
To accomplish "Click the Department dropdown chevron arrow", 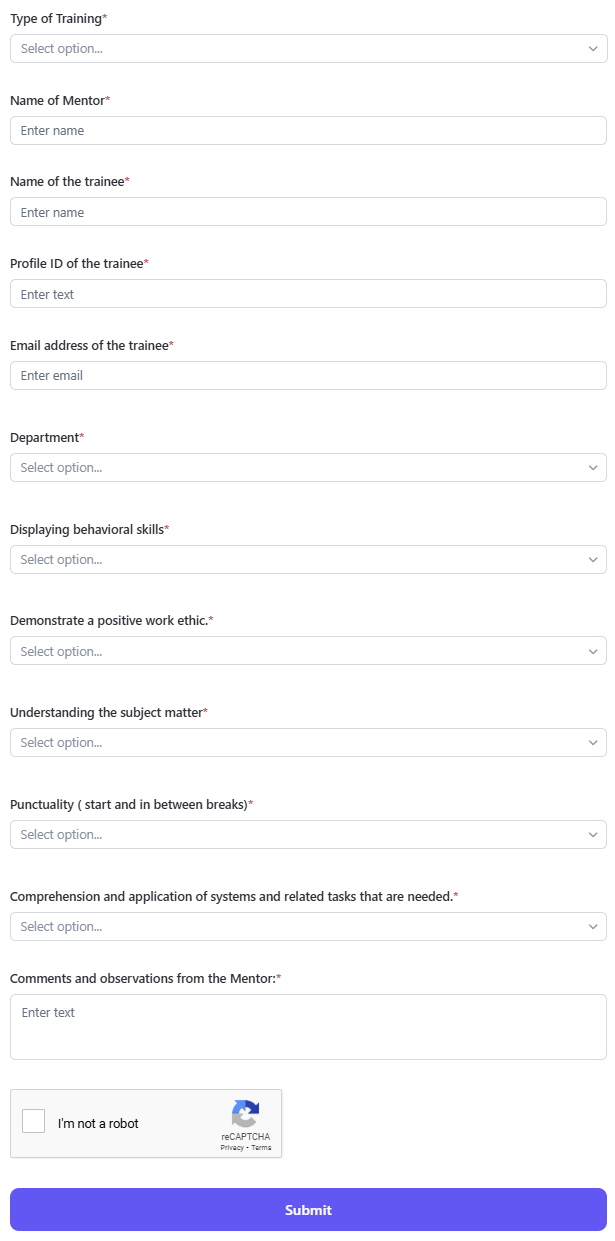I will [x=593, y=467].
